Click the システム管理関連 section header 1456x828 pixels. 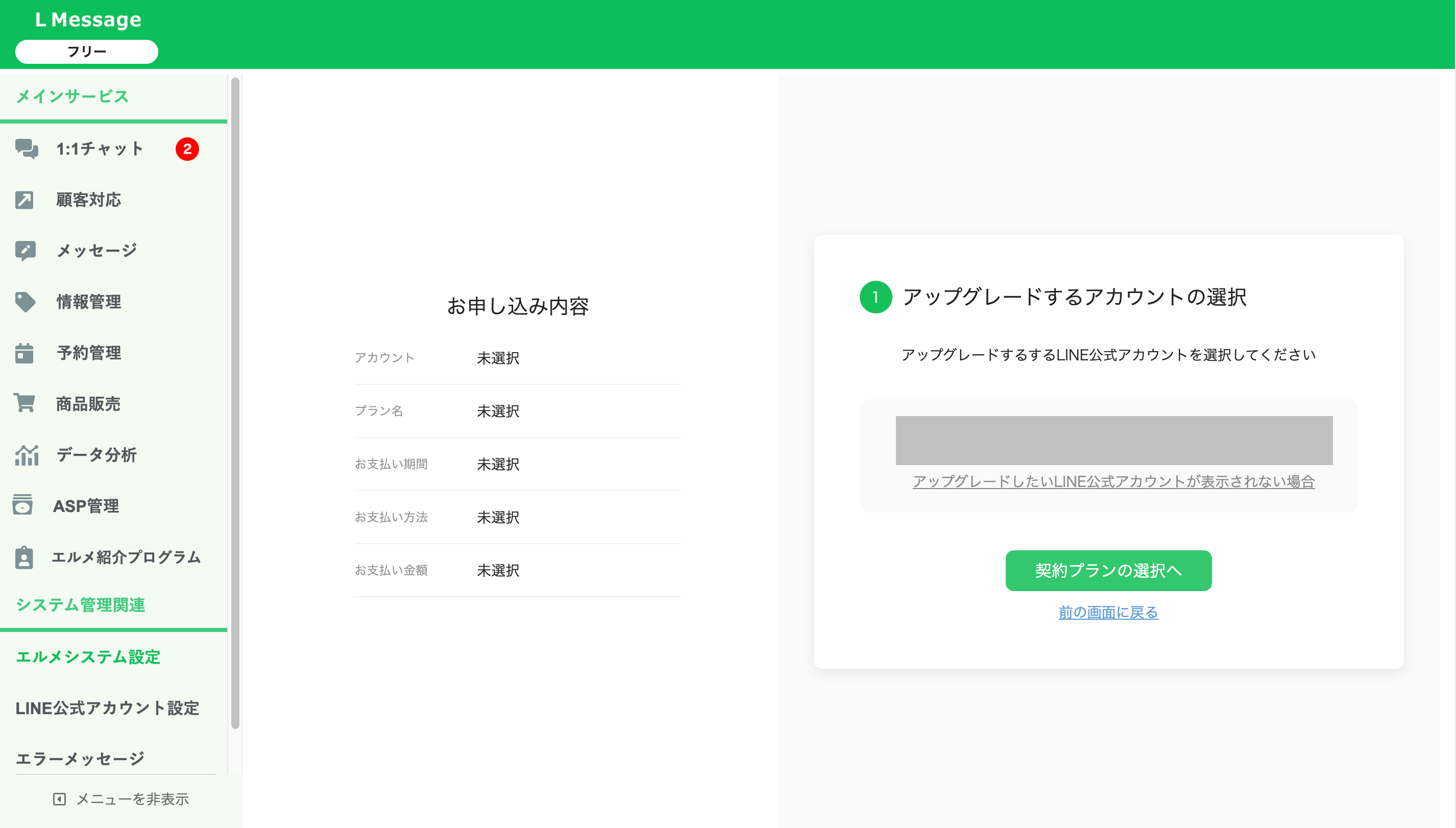[80, 605]
